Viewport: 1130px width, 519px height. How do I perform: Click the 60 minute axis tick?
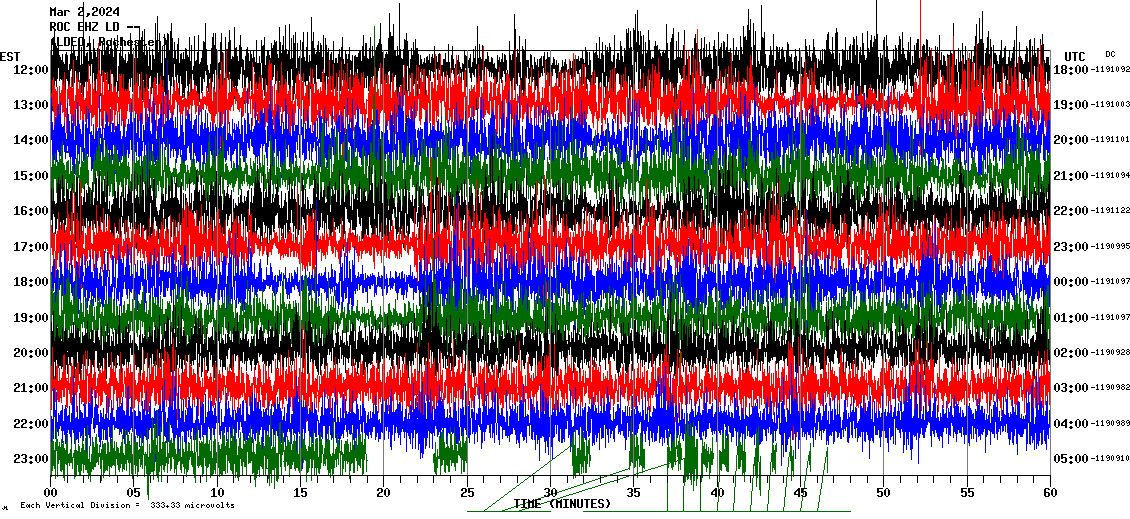pos(1049,493)
